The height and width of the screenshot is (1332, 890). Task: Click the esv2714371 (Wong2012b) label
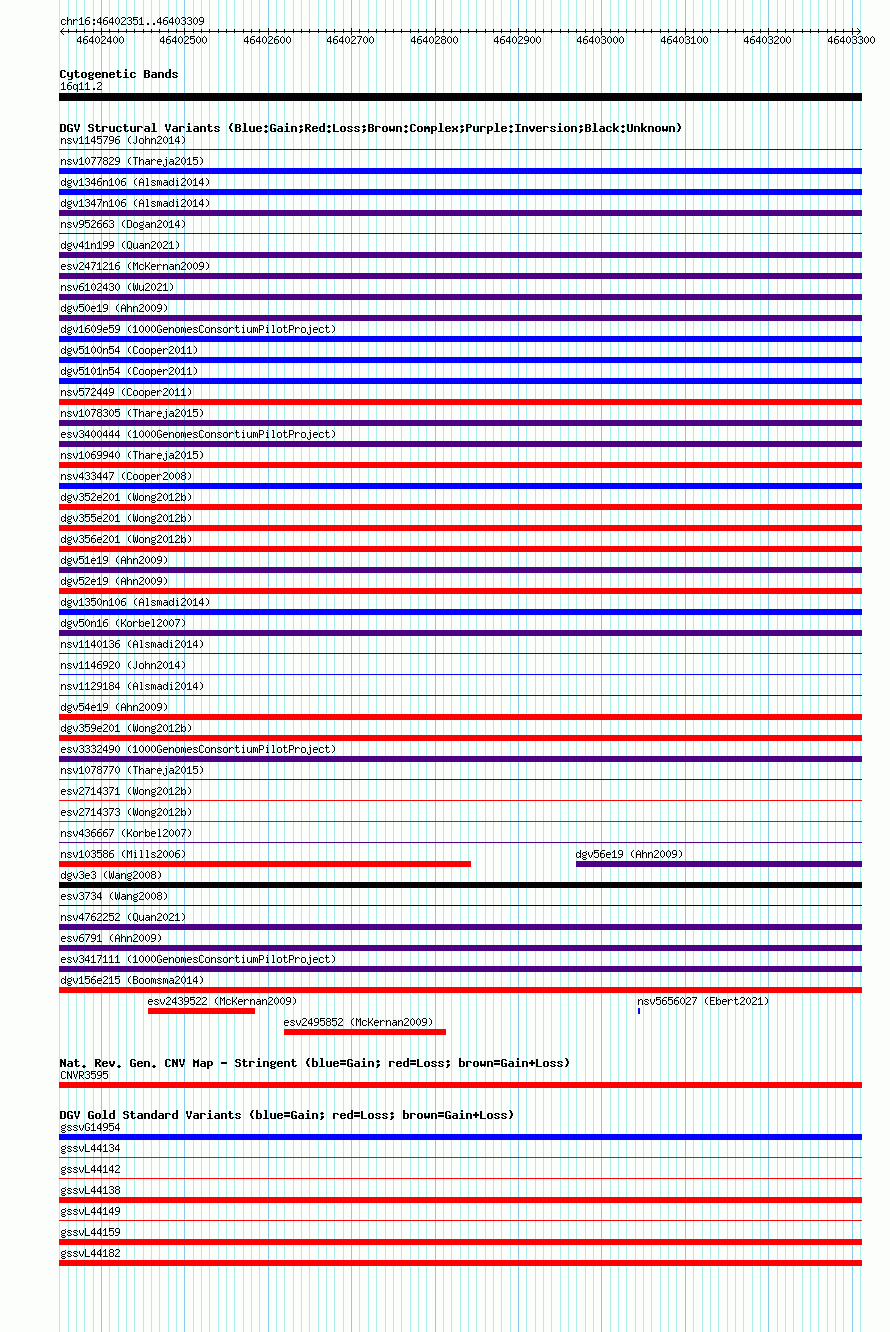126,792
